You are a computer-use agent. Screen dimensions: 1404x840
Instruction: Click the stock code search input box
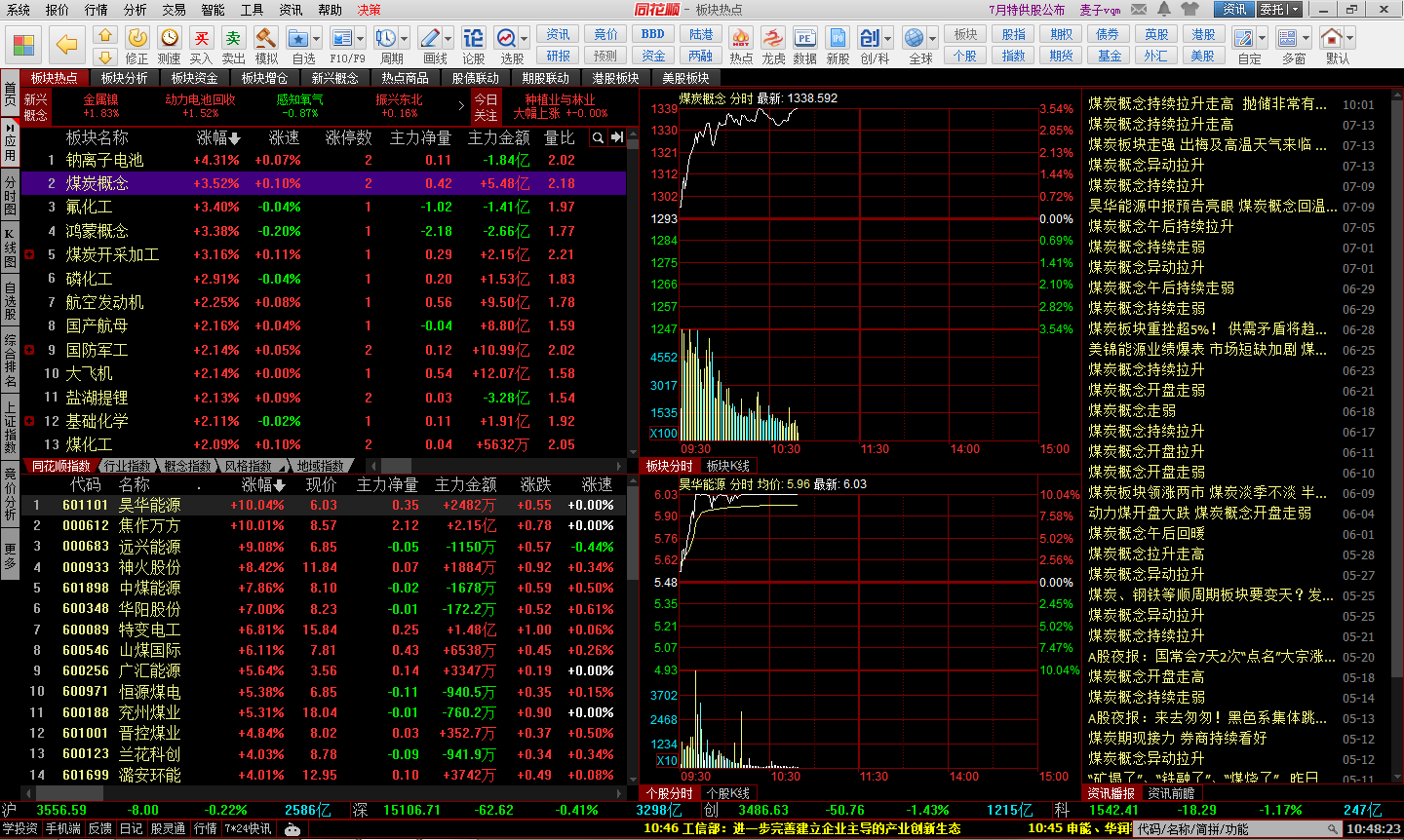[1228, 829]
